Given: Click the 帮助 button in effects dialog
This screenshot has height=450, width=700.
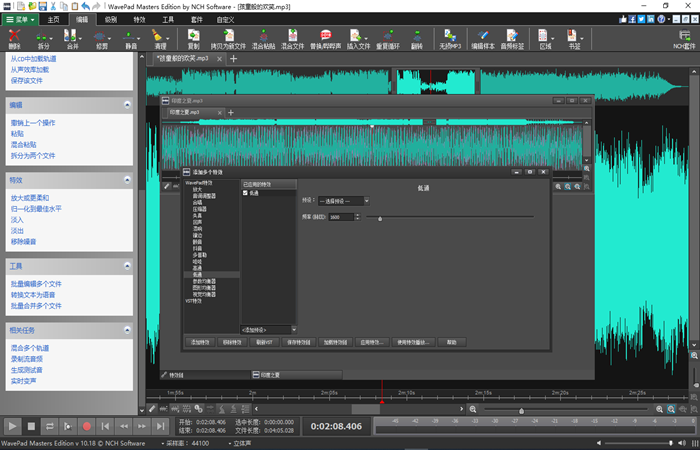Looking at the screenshot, I should tap(452, 342).
